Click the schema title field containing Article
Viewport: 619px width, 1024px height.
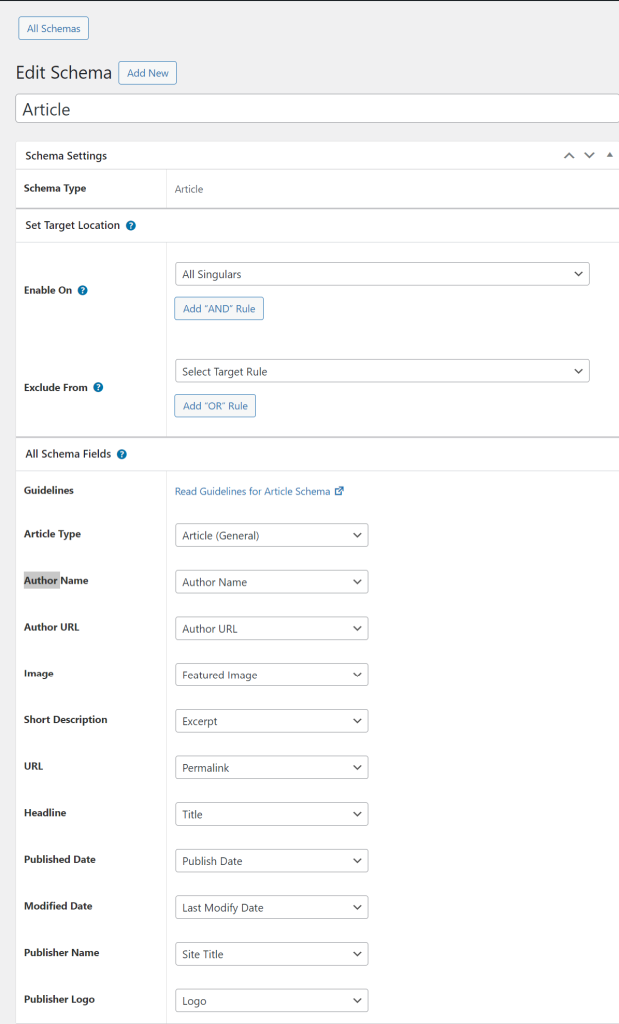coord(316,109)
